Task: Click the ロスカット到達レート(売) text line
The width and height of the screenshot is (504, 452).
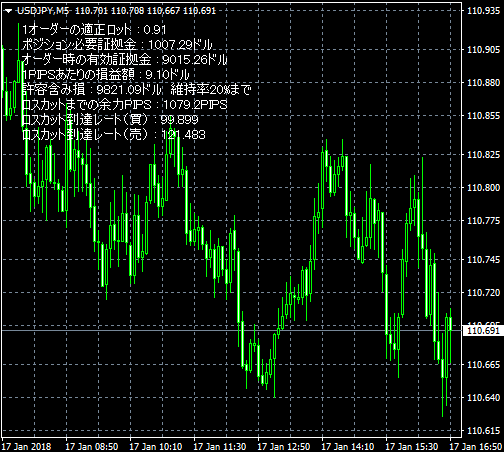Action: pos(114,135)
